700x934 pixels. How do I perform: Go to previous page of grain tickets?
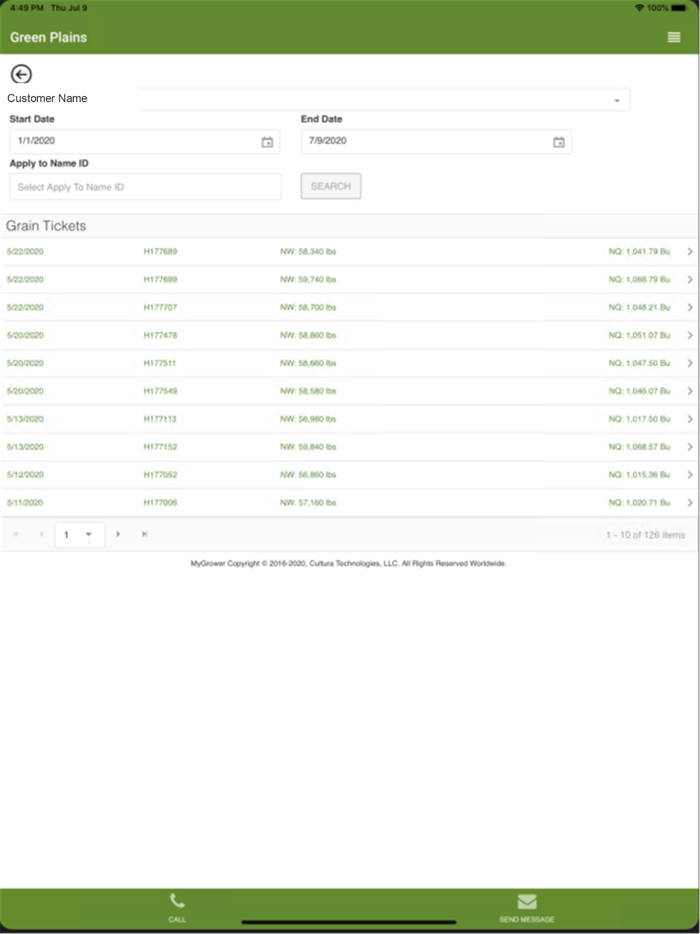[41, 534]
